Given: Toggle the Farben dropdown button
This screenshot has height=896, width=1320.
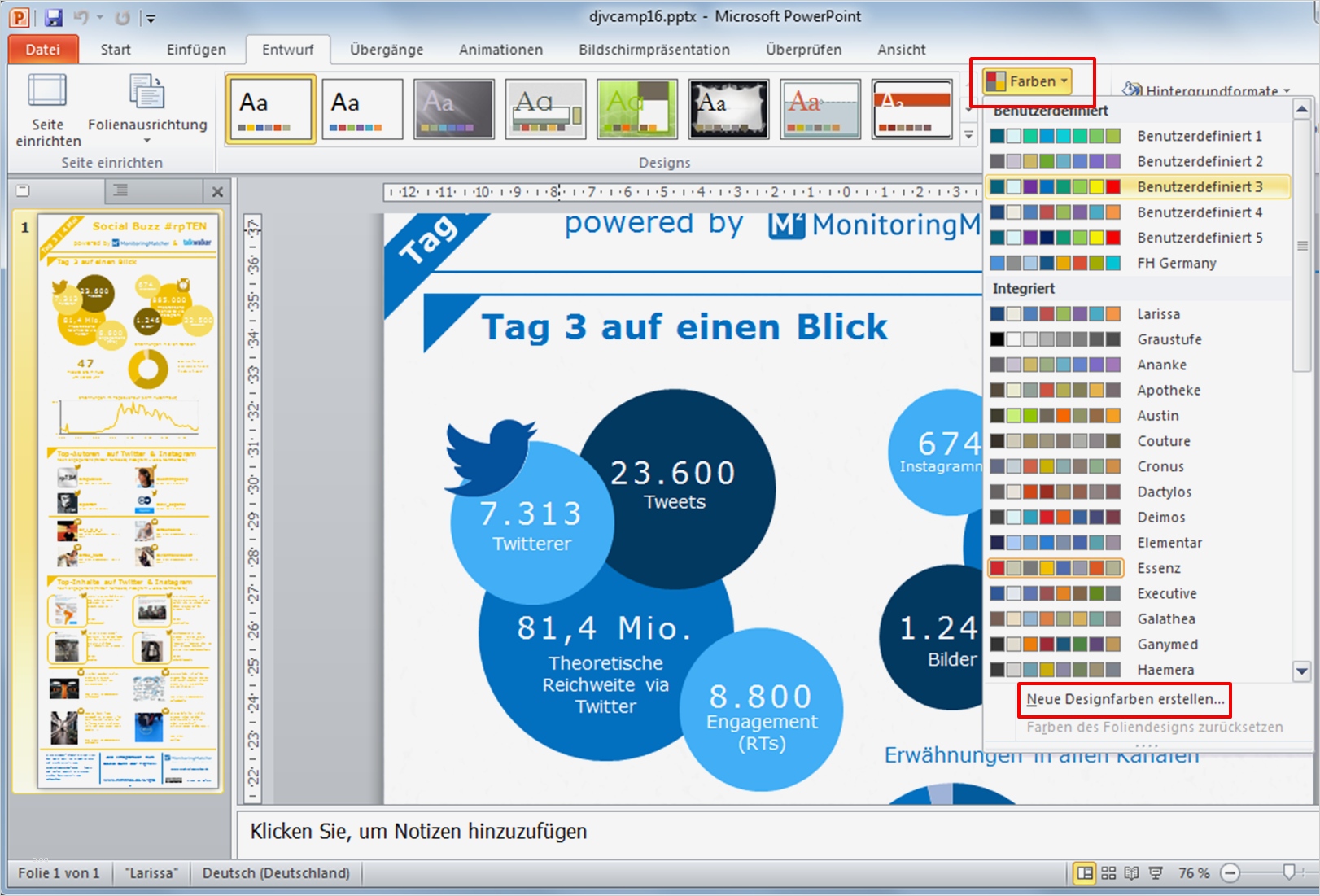Looking at the screenshot, I should tap(1027, 81).
